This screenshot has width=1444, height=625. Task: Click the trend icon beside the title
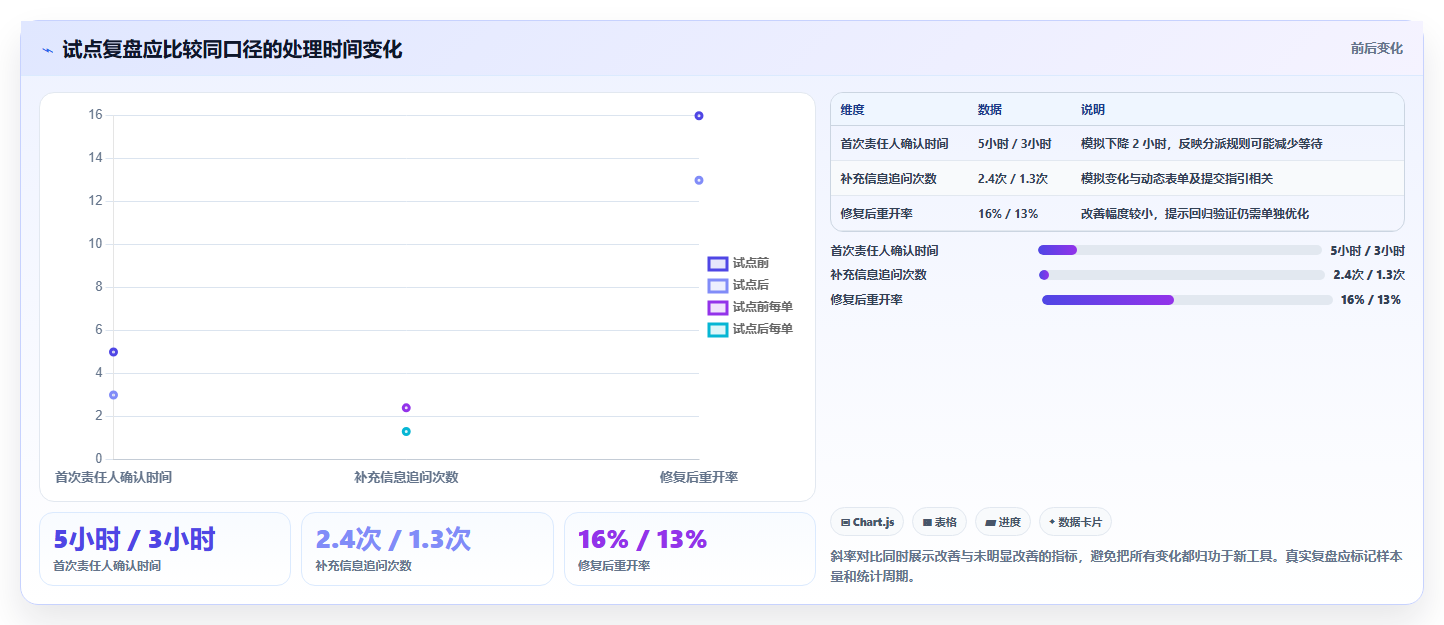pos(47,50)
